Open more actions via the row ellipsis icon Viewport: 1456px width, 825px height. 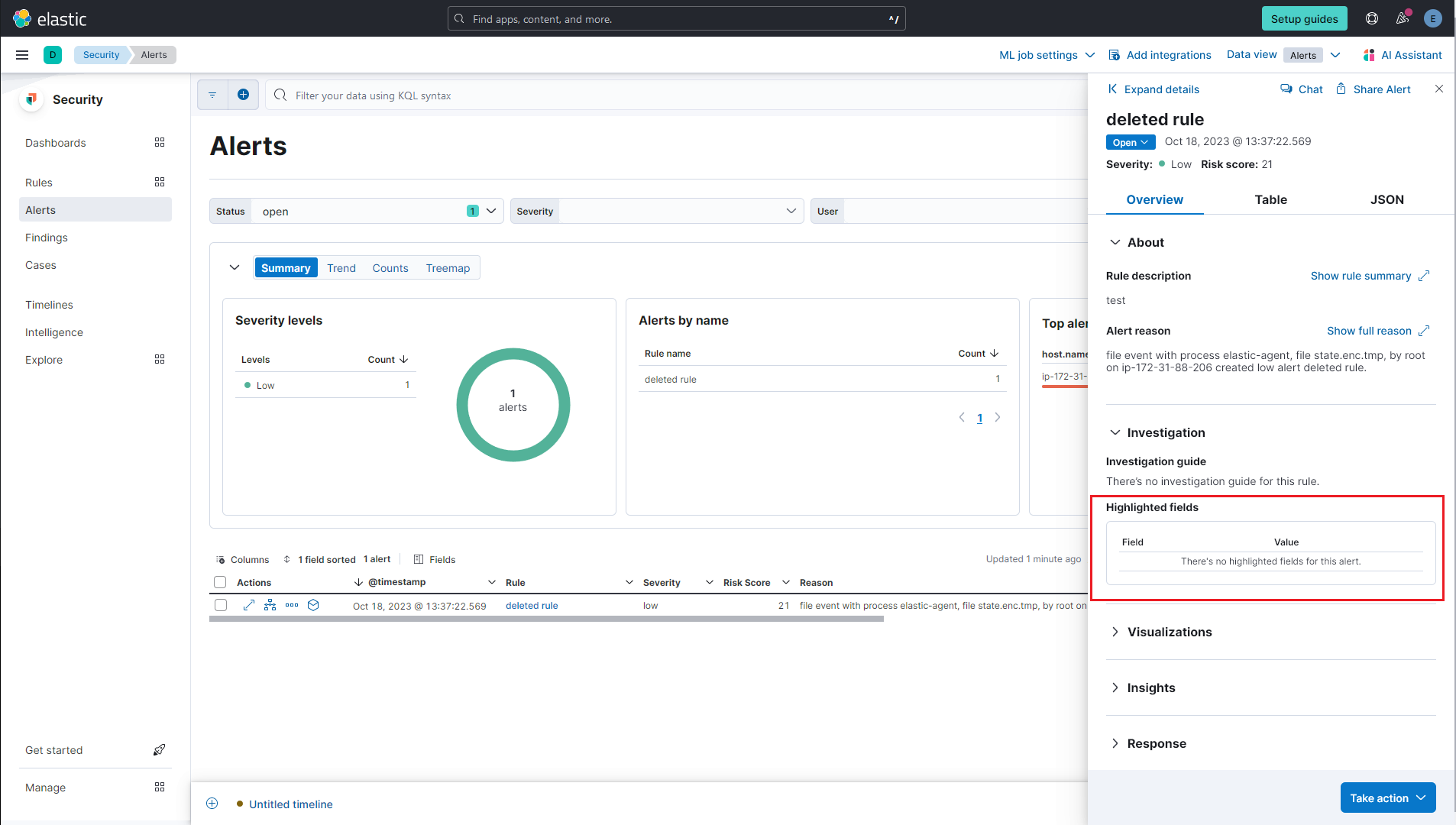292,605
